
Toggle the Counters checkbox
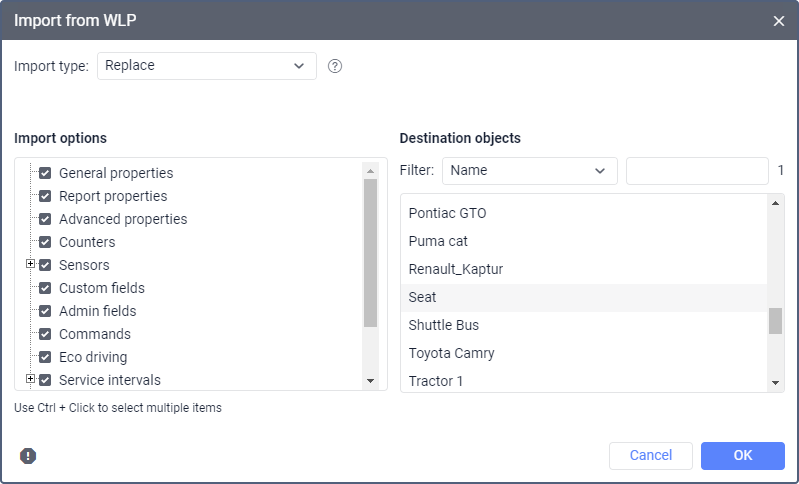(45, 242)
